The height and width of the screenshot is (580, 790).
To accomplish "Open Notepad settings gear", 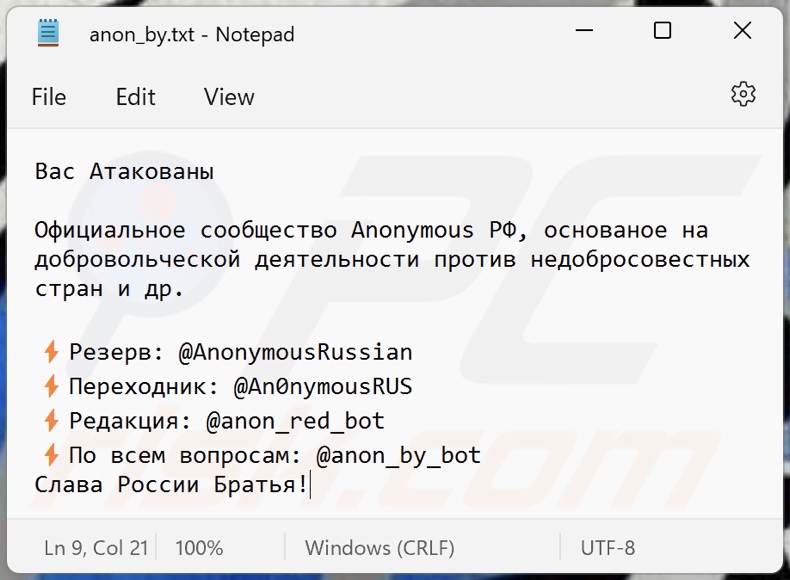I will [743, 95].
